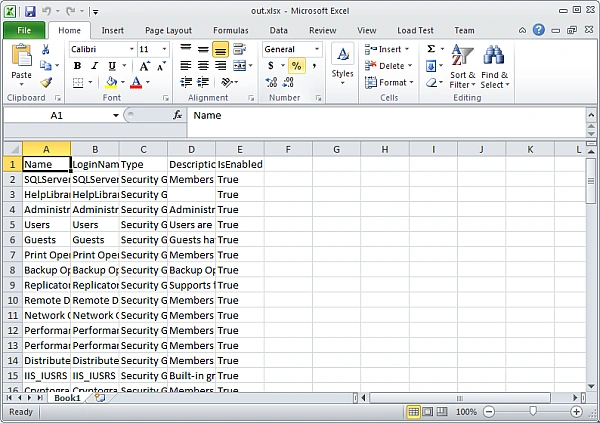Select the Format Painter brush

[x=46, y=82]
